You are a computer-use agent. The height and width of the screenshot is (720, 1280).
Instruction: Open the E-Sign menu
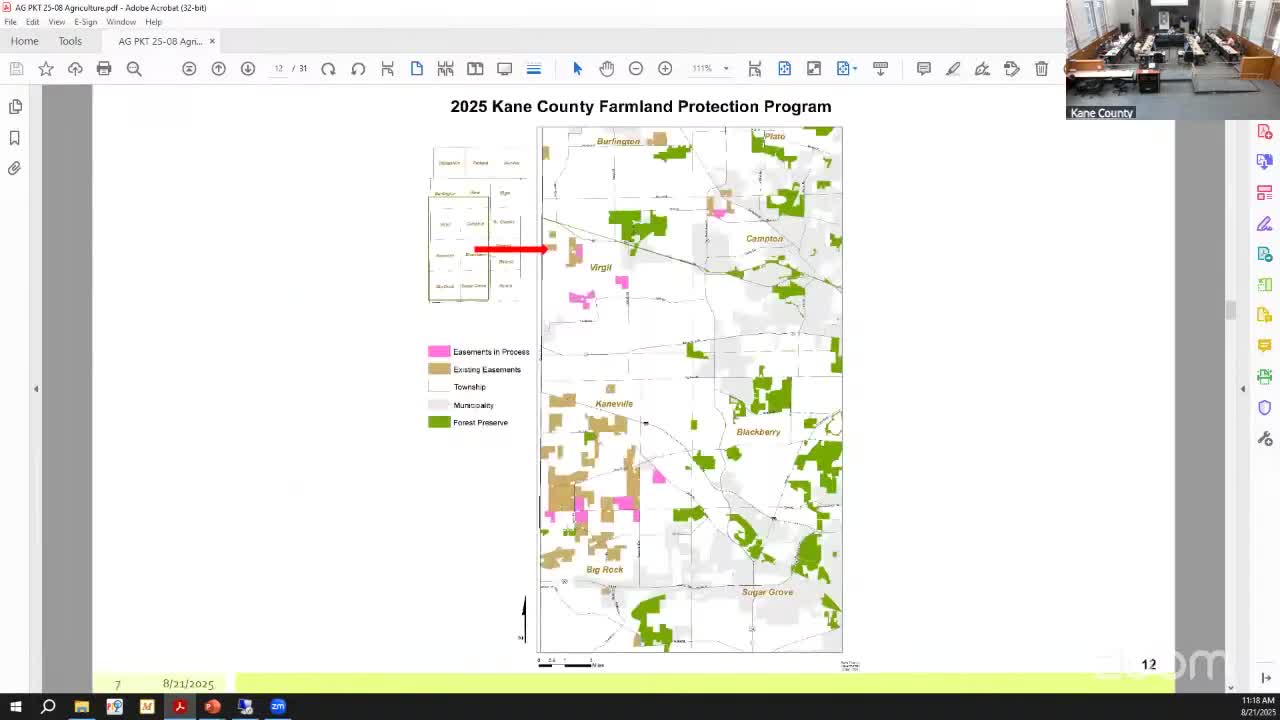click(x=85, y=21)
